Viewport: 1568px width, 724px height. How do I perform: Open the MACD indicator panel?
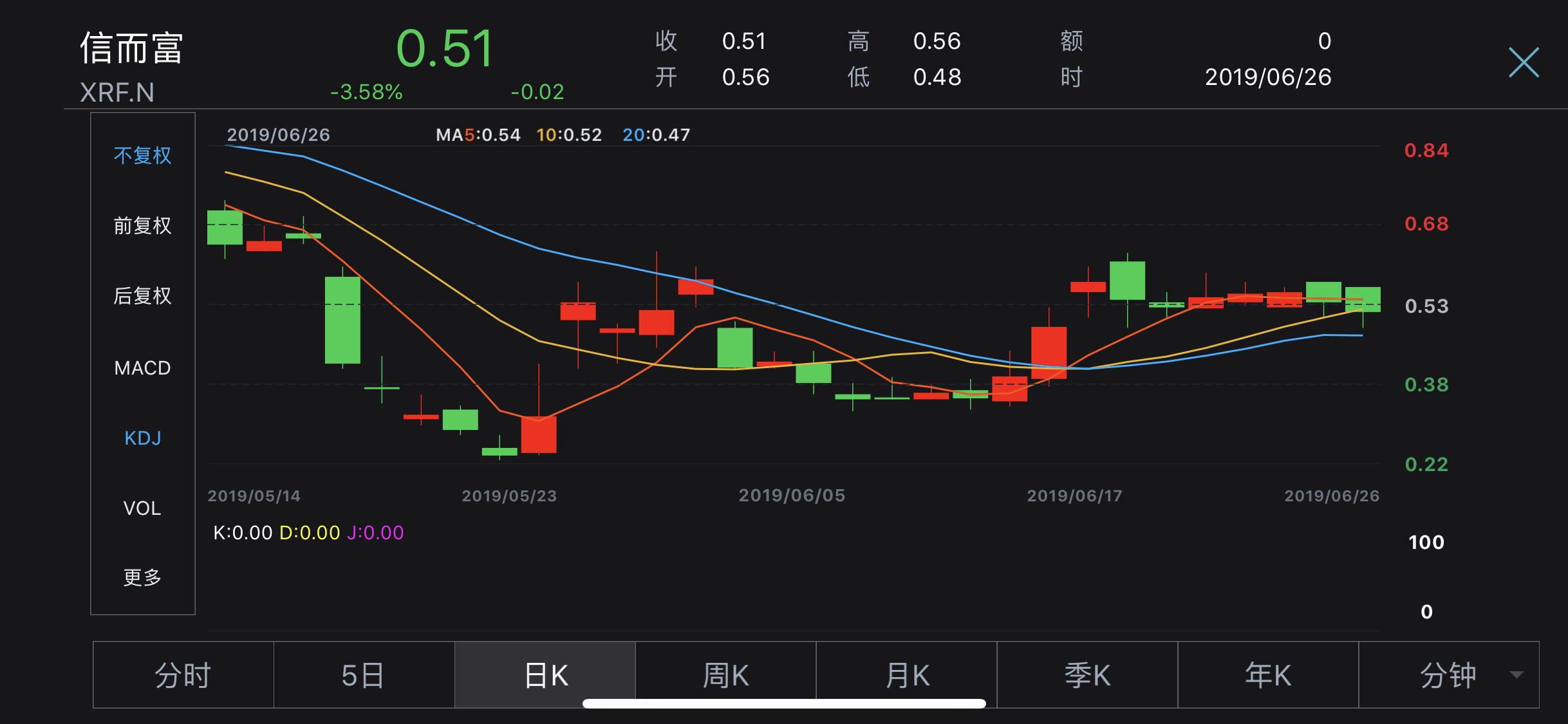(143, 367)
